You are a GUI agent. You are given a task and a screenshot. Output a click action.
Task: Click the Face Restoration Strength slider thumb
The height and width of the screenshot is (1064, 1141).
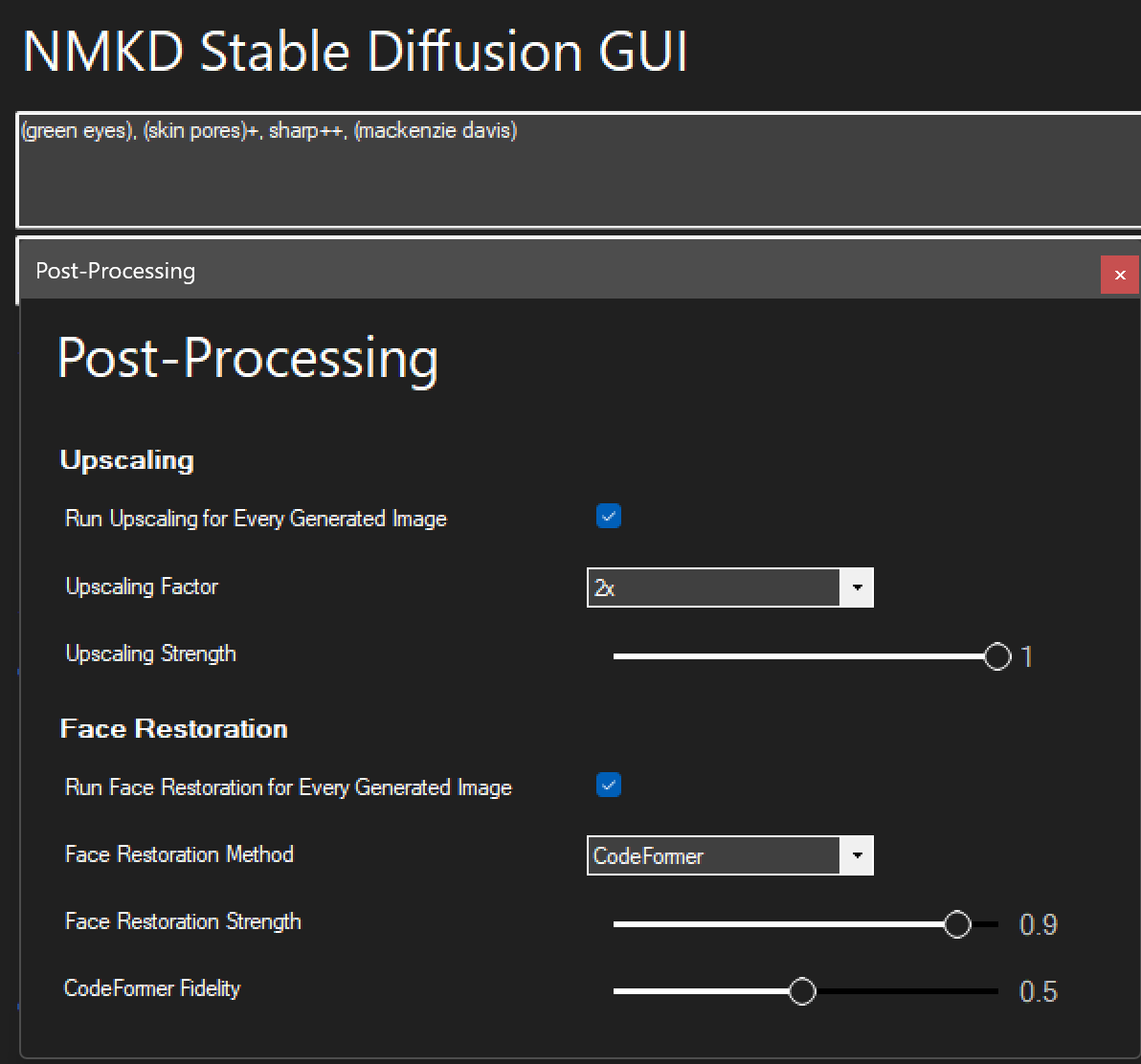coord(957,924)
